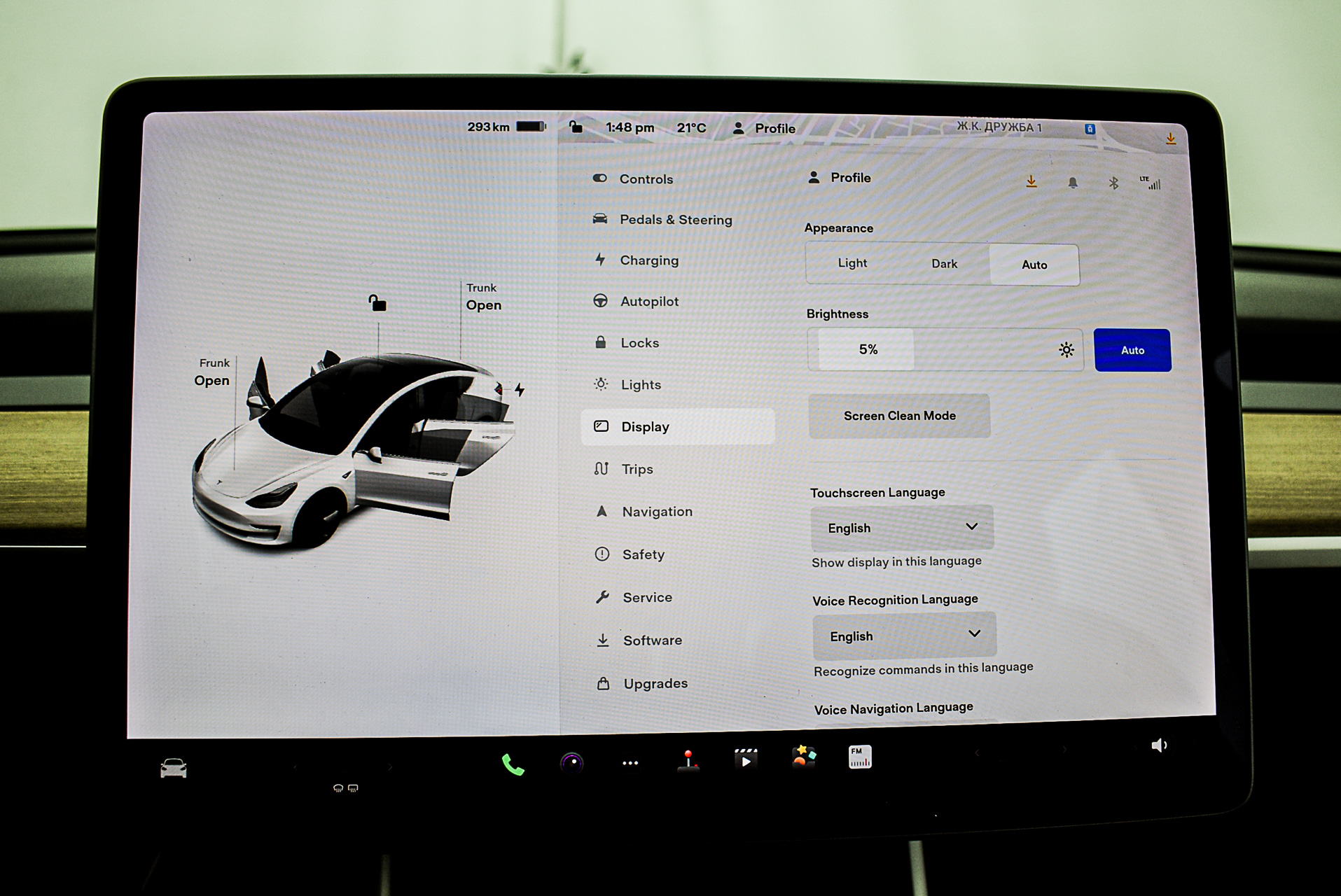Tap the defrost icons in bottom bar
Viewport: 1341px width, 896px height.
[345, 788]
